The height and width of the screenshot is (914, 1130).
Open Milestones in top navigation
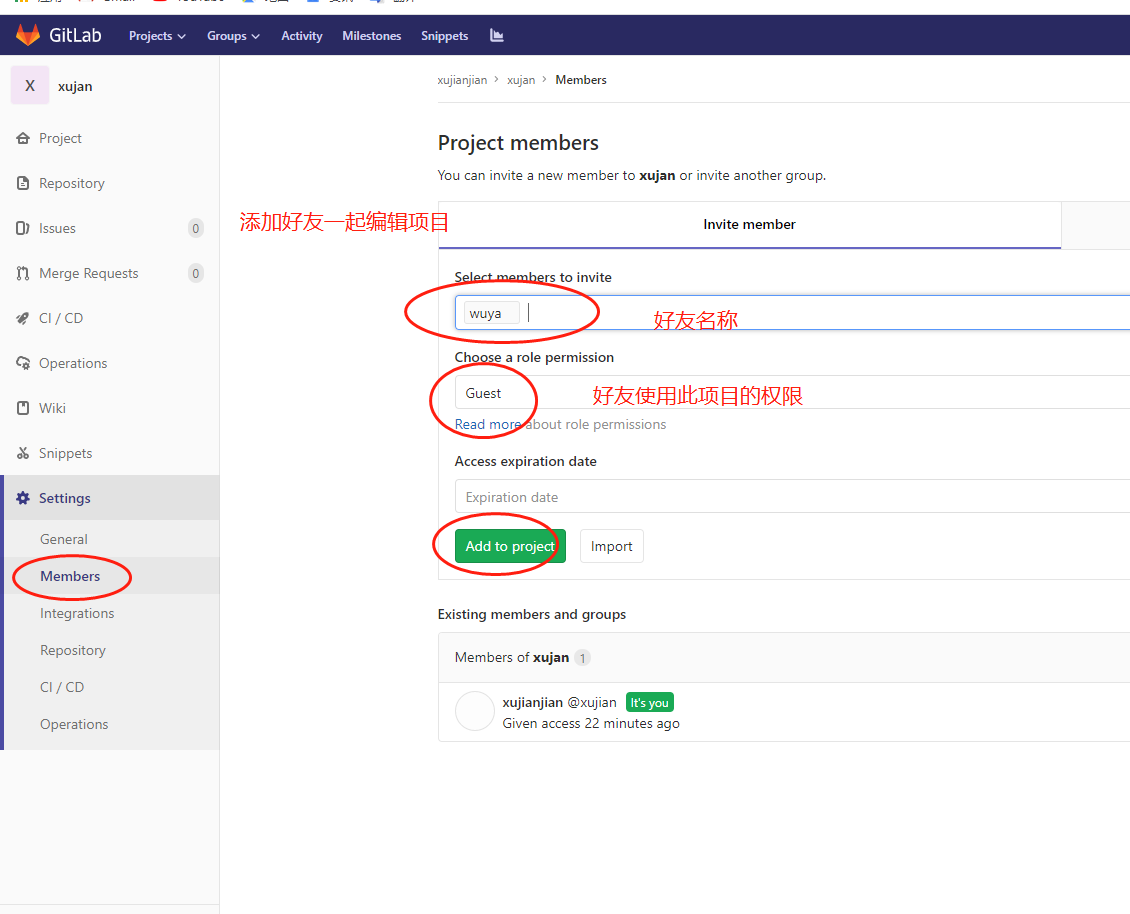coord(371,36)
